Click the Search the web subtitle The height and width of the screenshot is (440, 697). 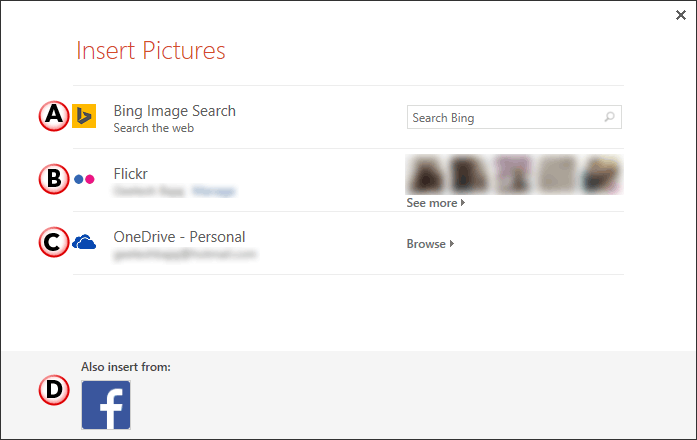[154, 128]
